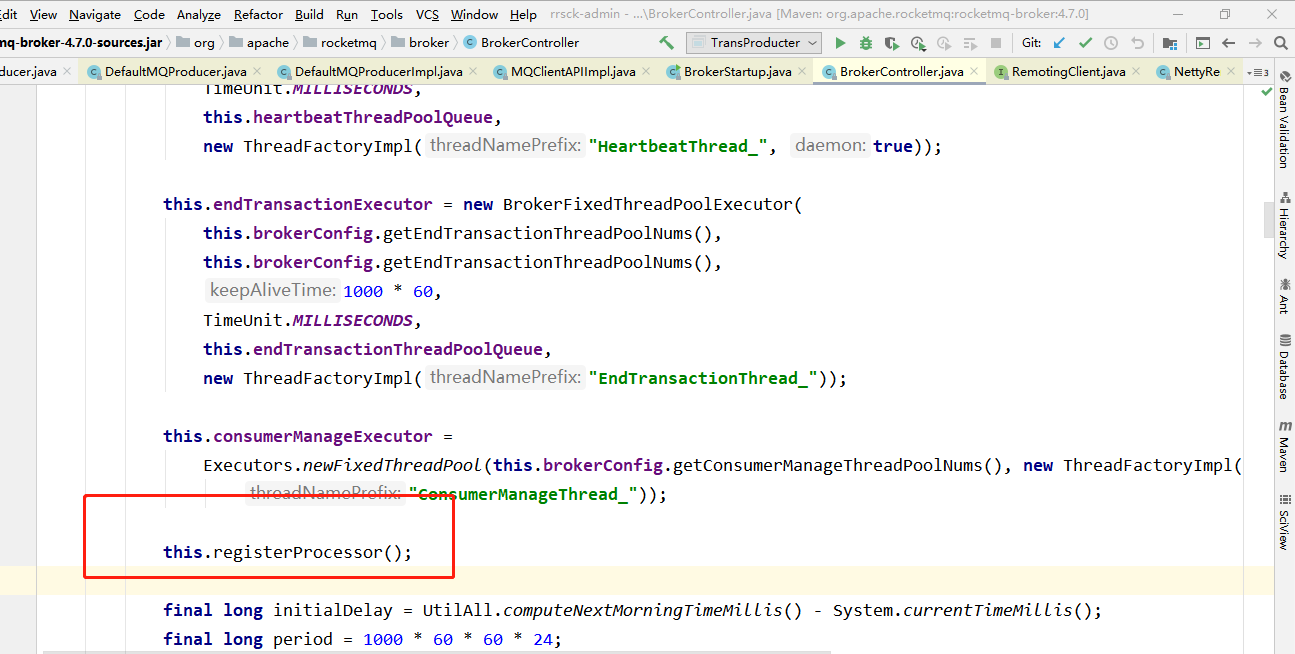This screenshot has width=1295, height=654.
Task: Close the DefaultMQProducer.java tab
Action: tap(257, 72)
